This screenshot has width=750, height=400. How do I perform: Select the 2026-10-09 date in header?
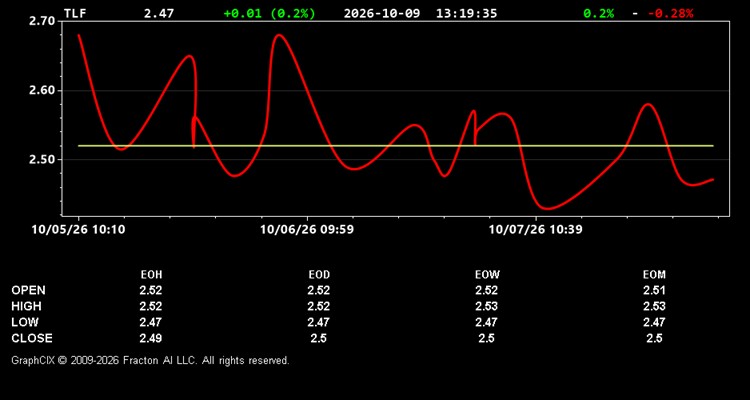(382, 13)
